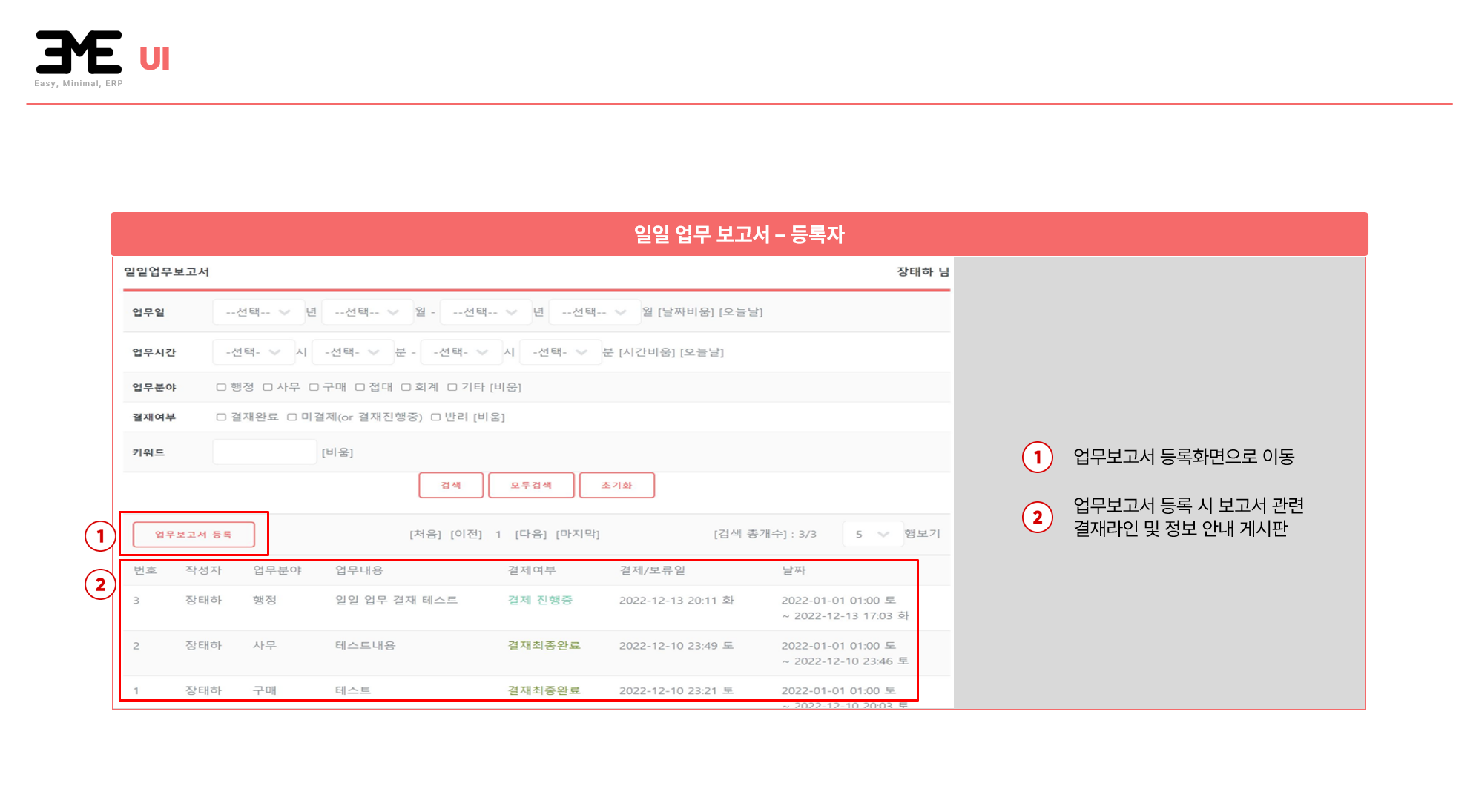Click [오늘날] link in 업무일 row
Screen dimensions: 1476x812
coord(741,312)
